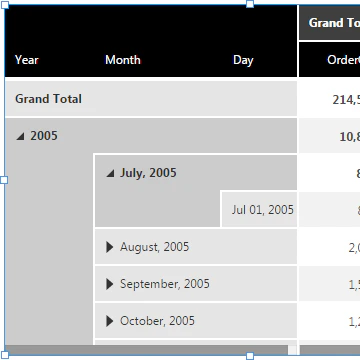Click the 2005 row value cell
This screenshot has height=360, width=360.
click(329, 136)
